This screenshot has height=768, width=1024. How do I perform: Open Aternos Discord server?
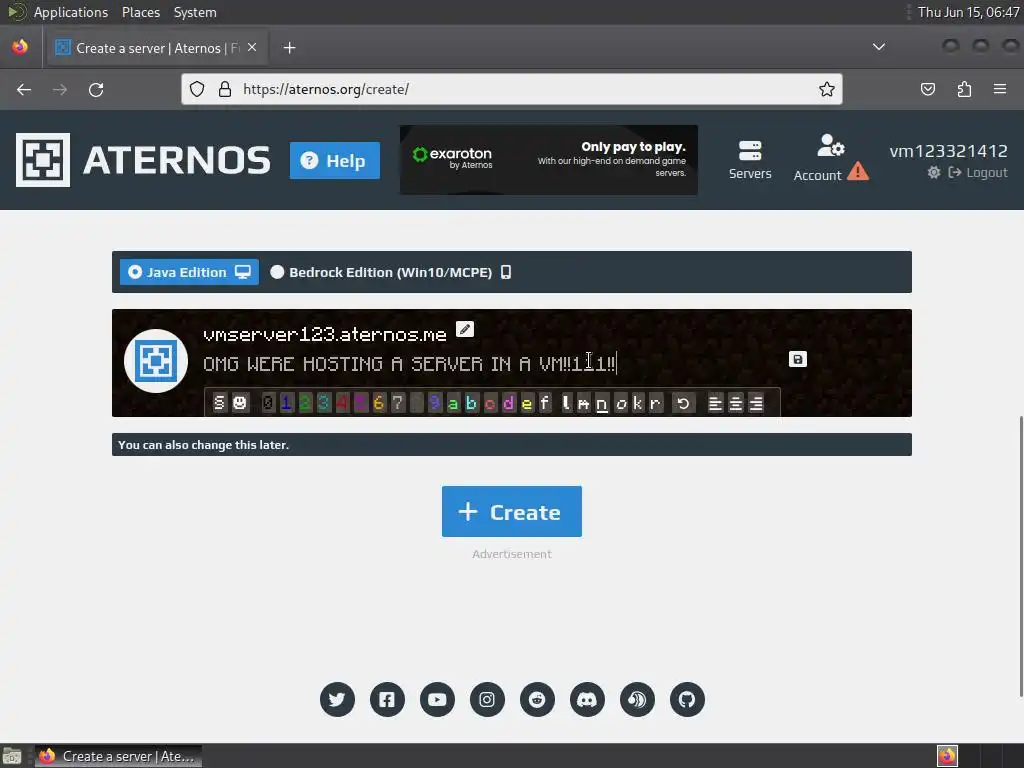pos(587,699)
